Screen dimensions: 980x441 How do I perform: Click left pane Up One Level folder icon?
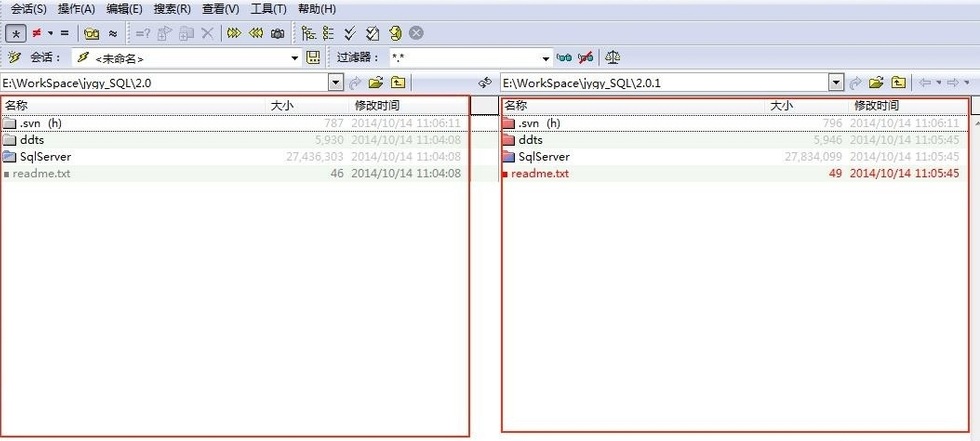point(398,82)
